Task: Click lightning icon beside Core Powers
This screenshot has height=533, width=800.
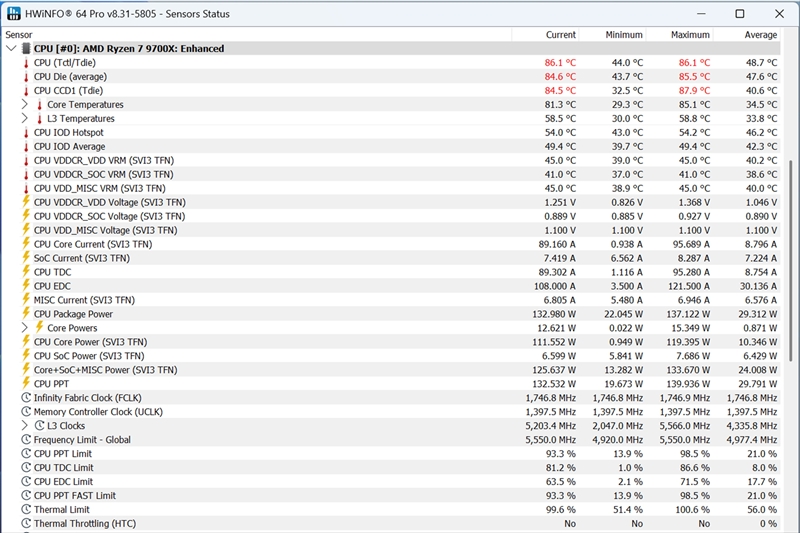Action: pyautogui.click(x=39, y=327)
